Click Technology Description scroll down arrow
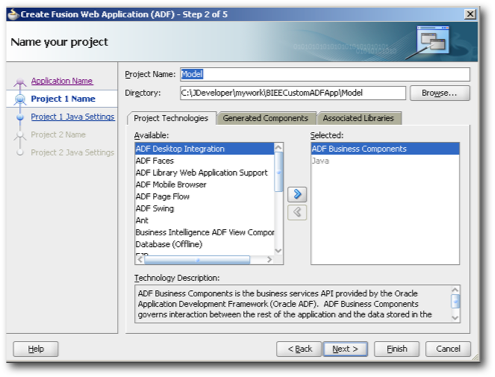 coord(455,318)
